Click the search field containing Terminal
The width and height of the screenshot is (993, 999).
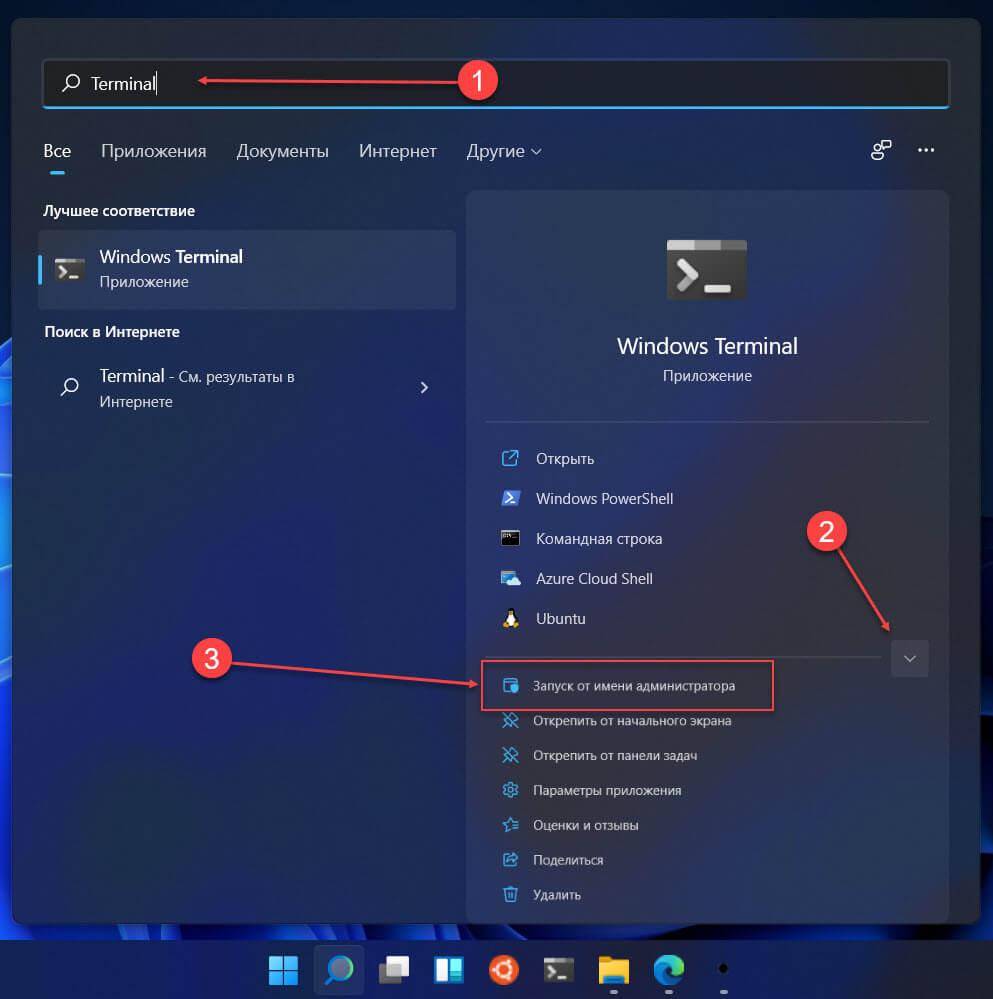point(496,83)
